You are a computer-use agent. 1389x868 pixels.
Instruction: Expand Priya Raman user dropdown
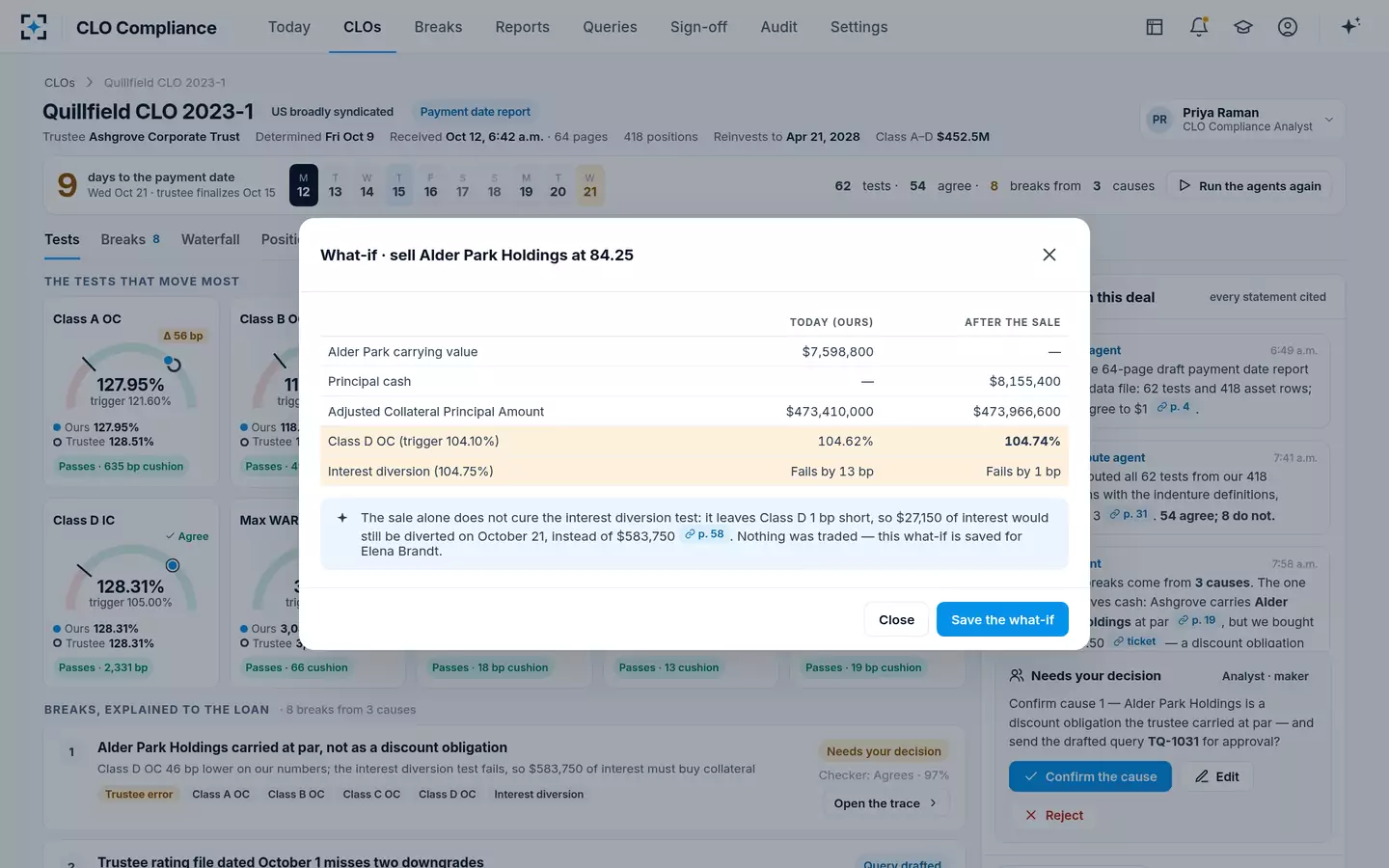pos(1241,120)
